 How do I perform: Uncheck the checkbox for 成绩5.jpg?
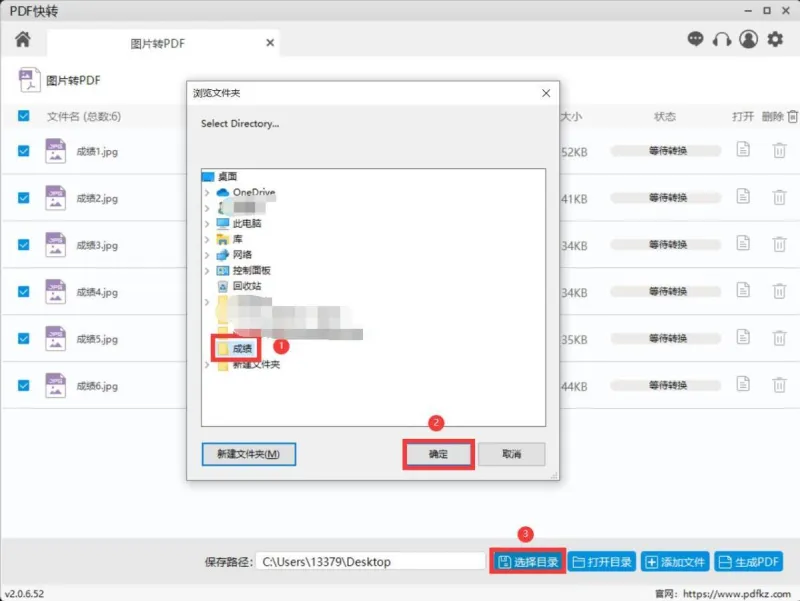pyautogui.click(x=23, y=338)
